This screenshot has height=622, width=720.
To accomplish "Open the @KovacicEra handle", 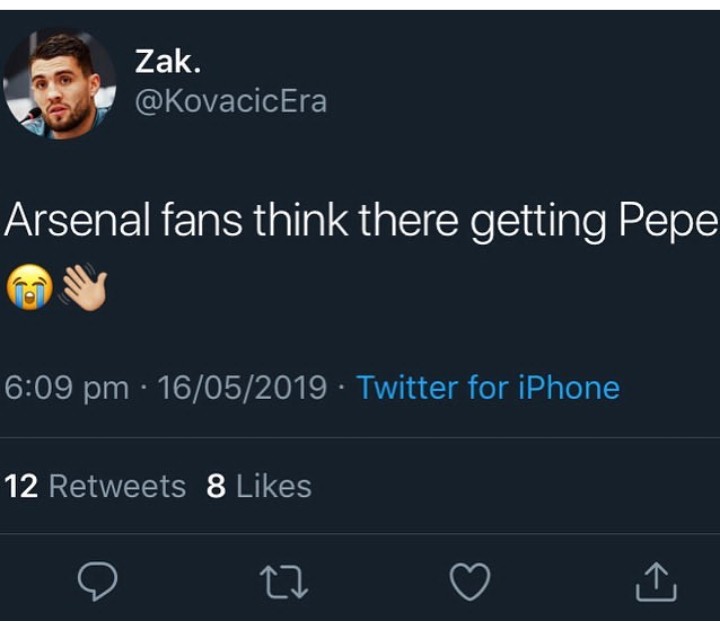I will [231, 101].
